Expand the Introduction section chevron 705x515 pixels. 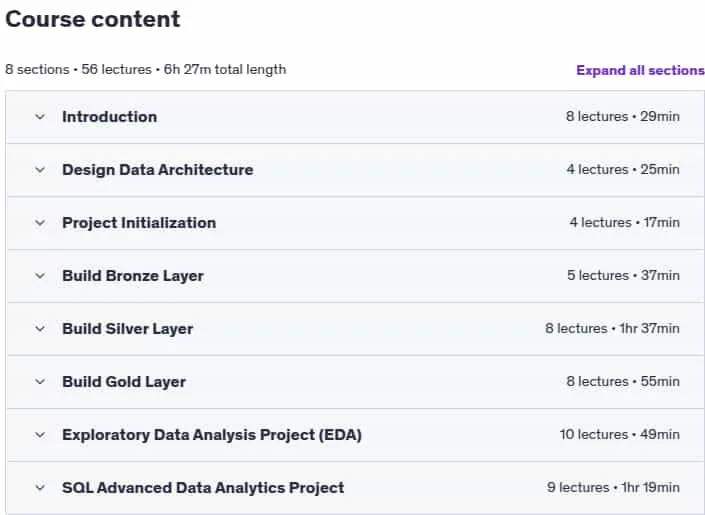tap(40, 117)
